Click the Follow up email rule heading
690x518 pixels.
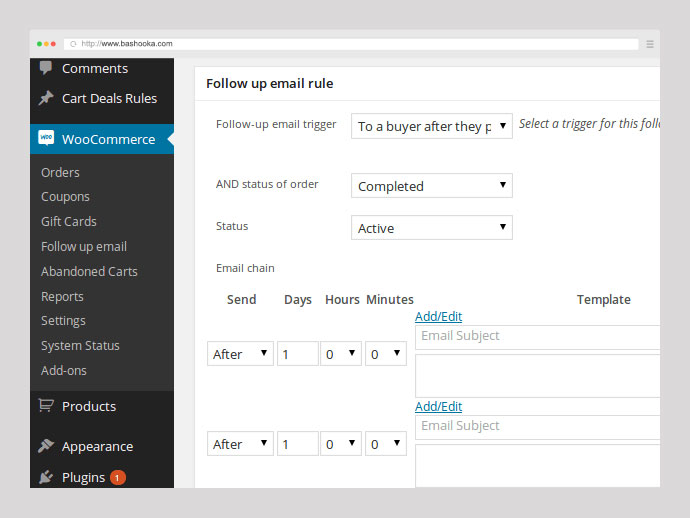[270, 84]
